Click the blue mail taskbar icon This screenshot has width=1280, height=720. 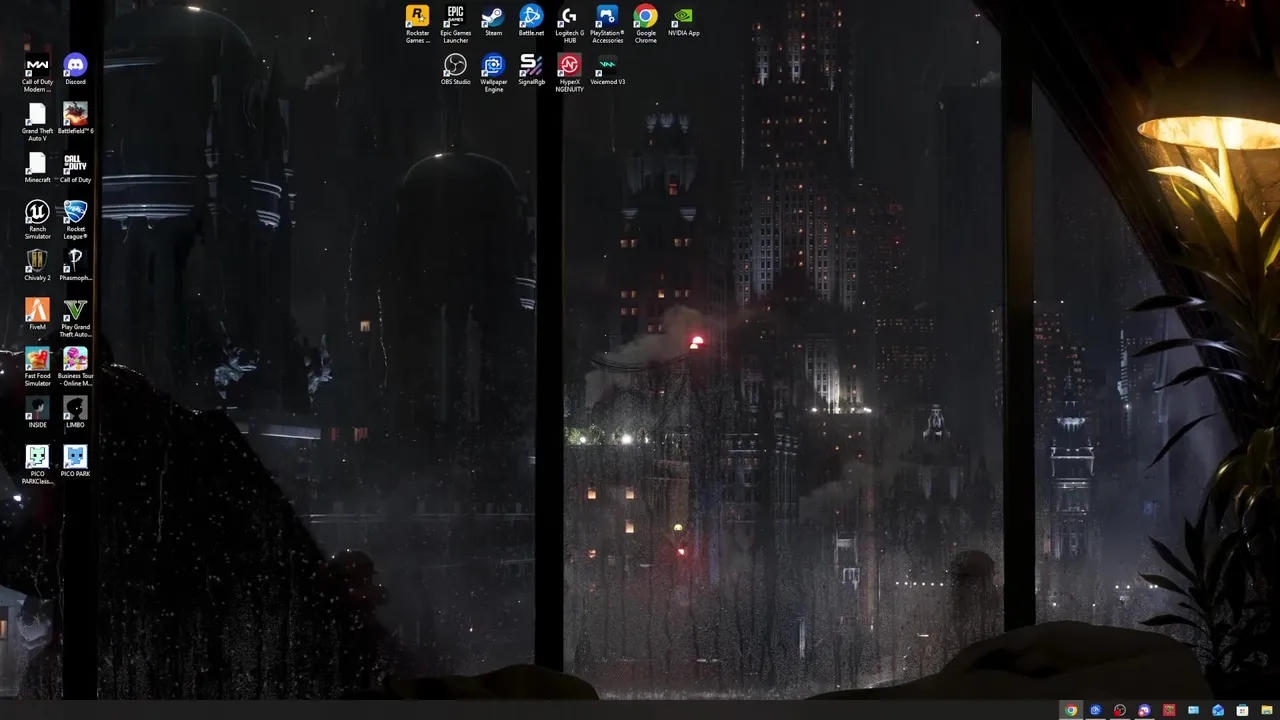point(1218,710)
